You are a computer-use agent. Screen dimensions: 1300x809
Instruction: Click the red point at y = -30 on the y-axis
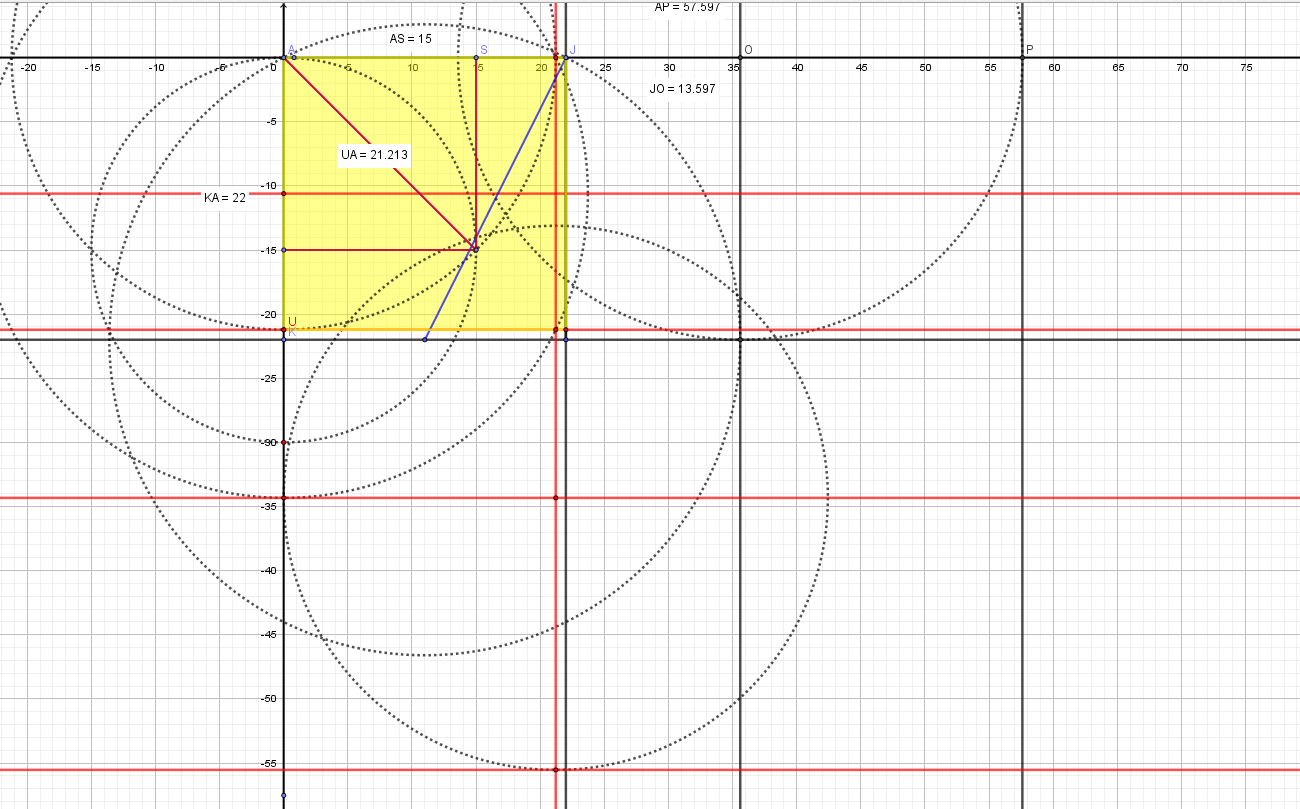(284, 442)
